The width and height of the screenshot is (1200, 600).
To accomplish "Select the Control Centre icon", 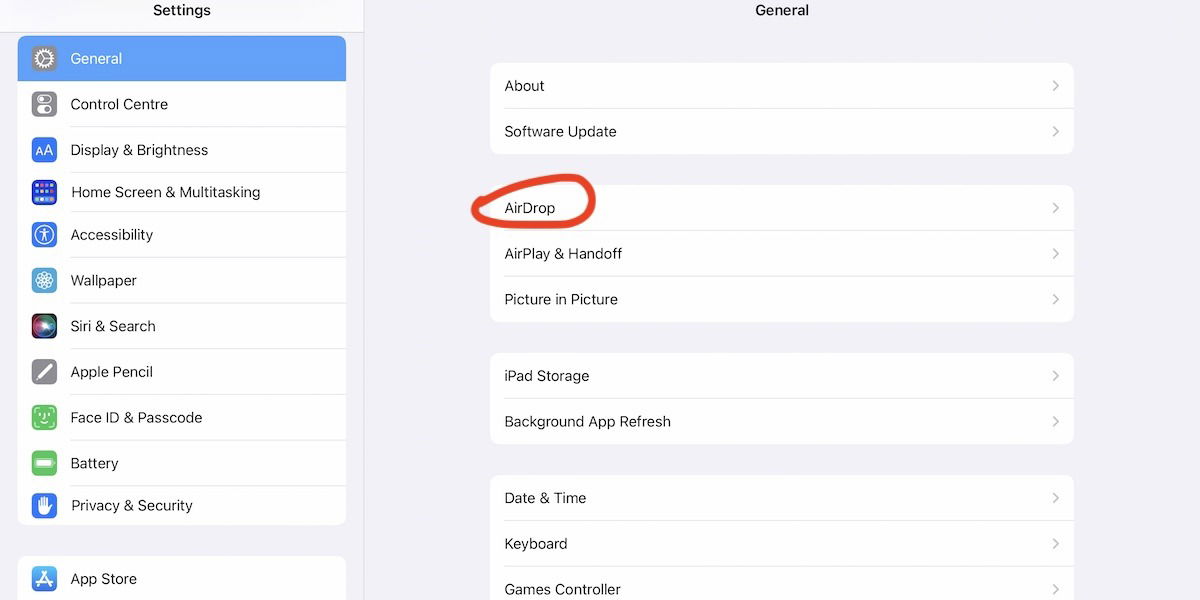I will [x=44, y=104].
